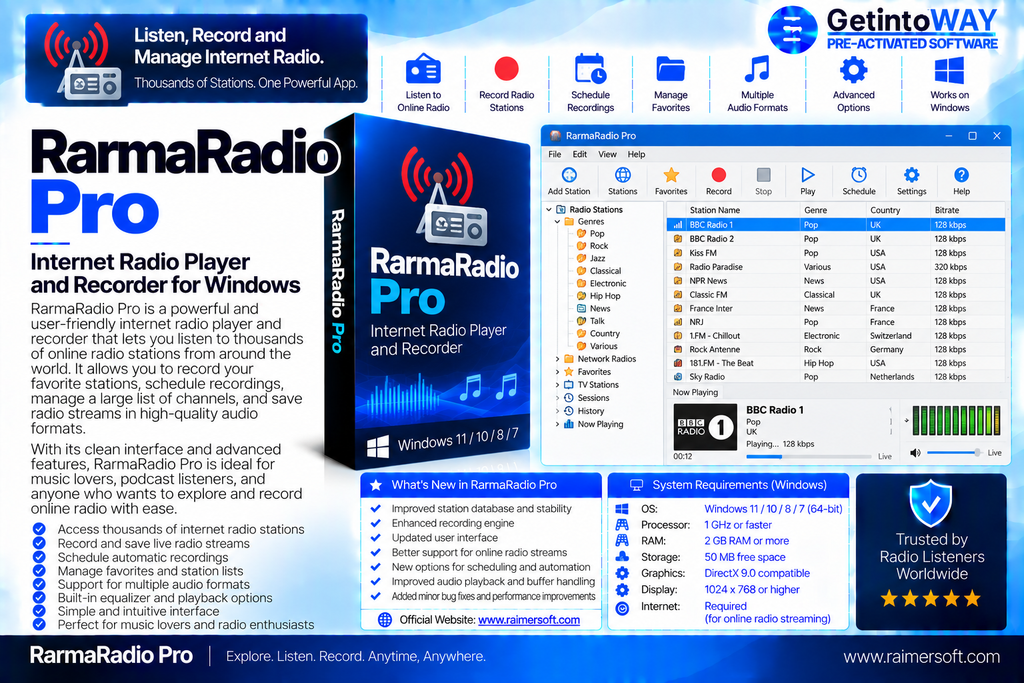Select the 1.FM - Chillout station row
The height and width of the screenshot is (683, 1024).
click(835, 336)
